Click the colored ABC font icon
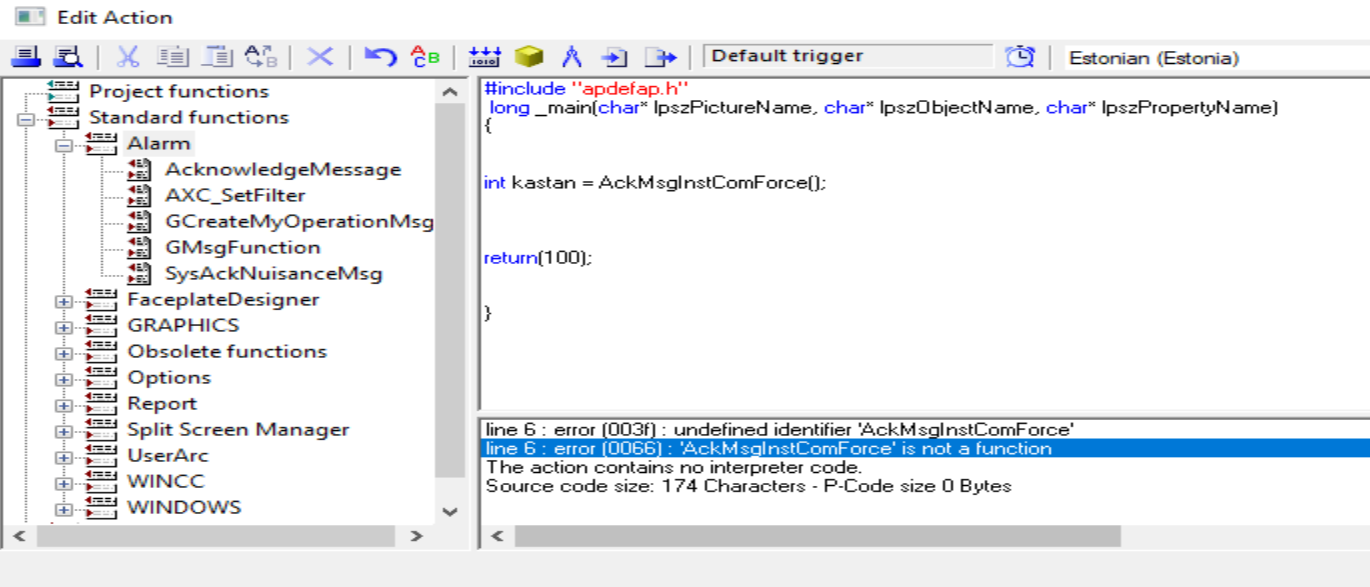Viewport: 1370px width, 587px height. pyautogui.click(x=425, y=57)
